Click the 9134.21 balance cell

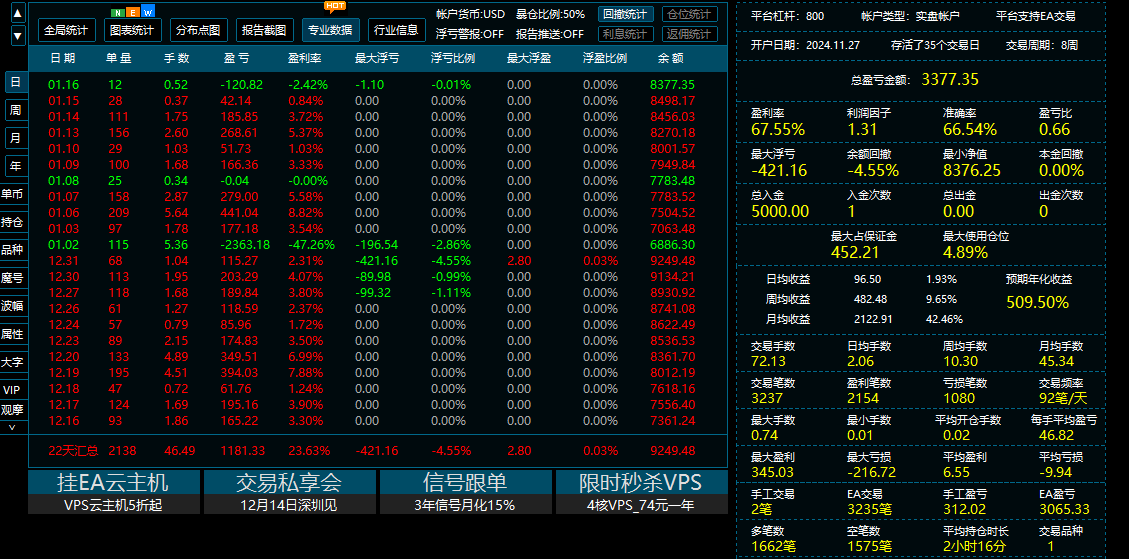(673, 276)
